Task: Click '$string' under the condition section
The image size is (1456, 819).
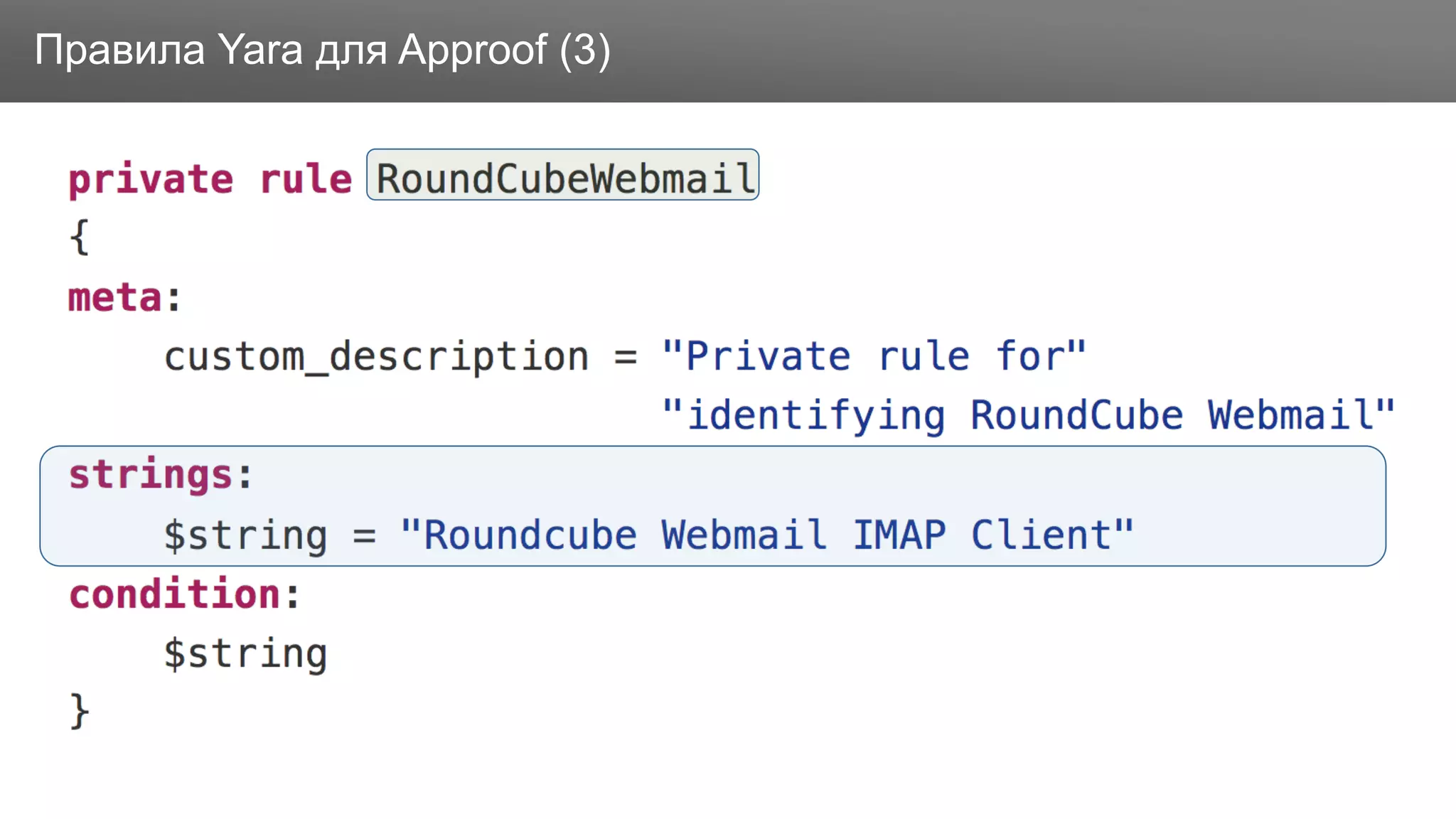Action: (246, 654)
